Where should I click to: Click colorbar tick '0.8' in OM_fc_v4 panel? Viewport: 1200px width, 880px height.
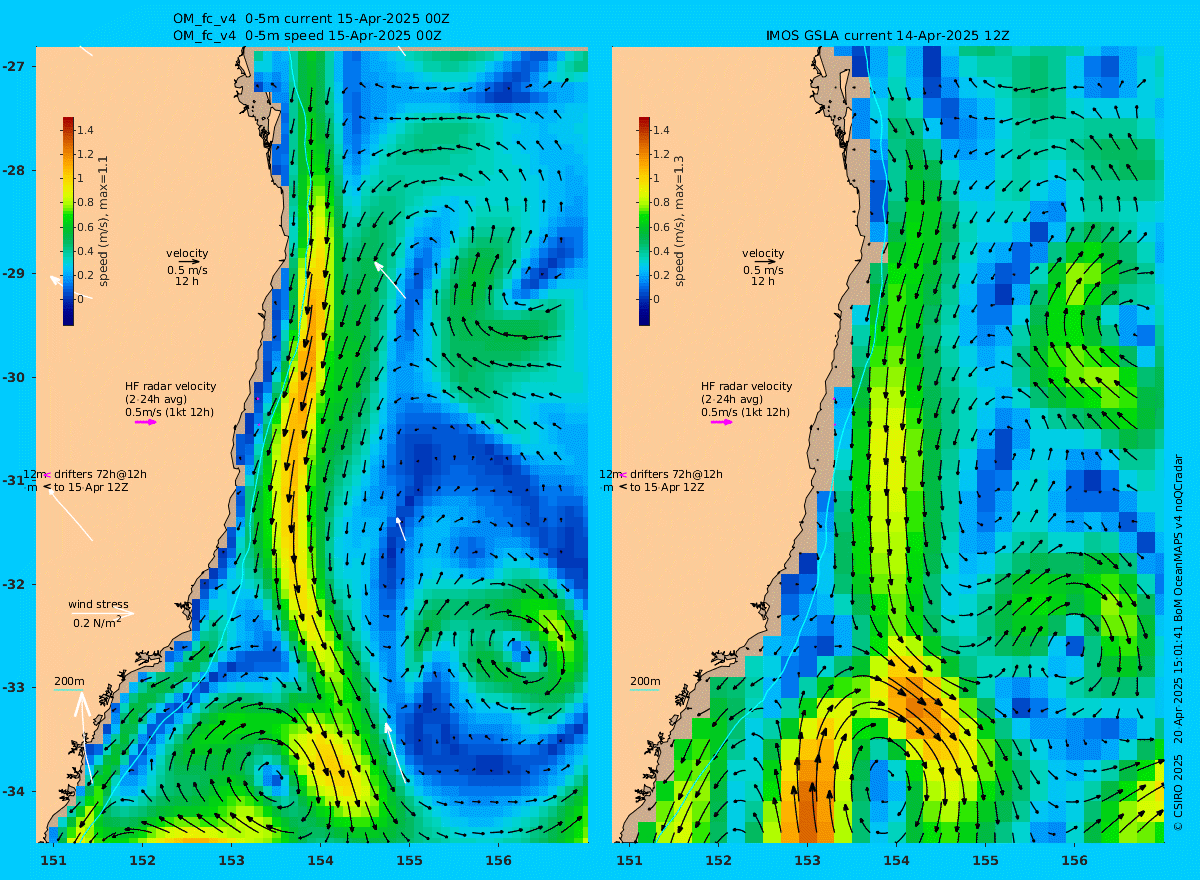(85, 202)
